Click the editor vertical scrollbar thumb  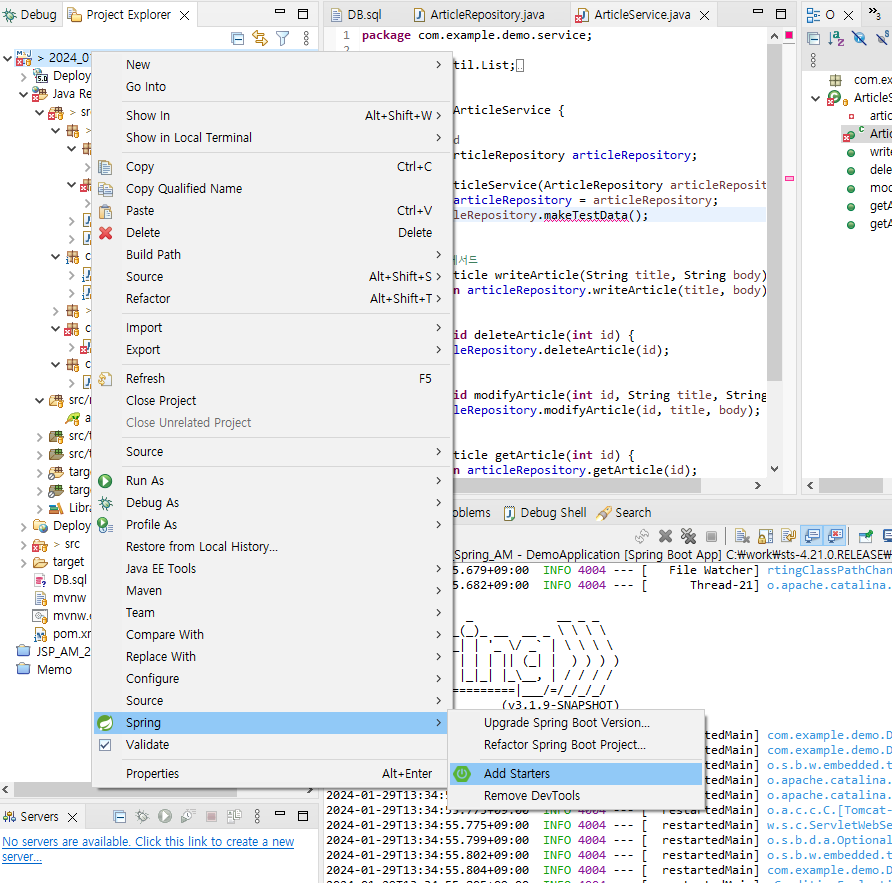click(774, 212)
